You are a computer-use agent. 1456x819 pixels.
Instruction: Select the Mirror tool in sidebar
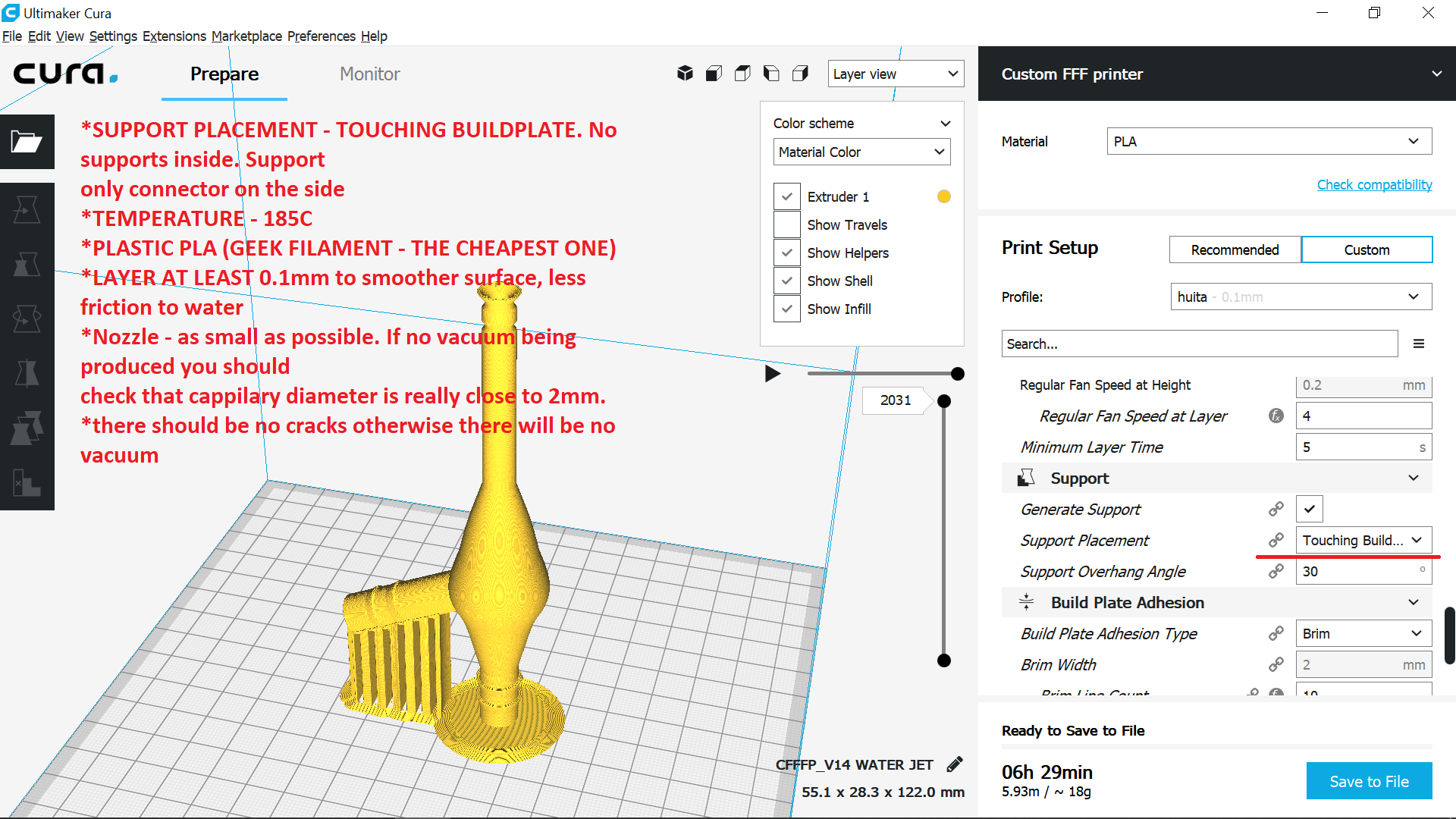coord(27,374)
